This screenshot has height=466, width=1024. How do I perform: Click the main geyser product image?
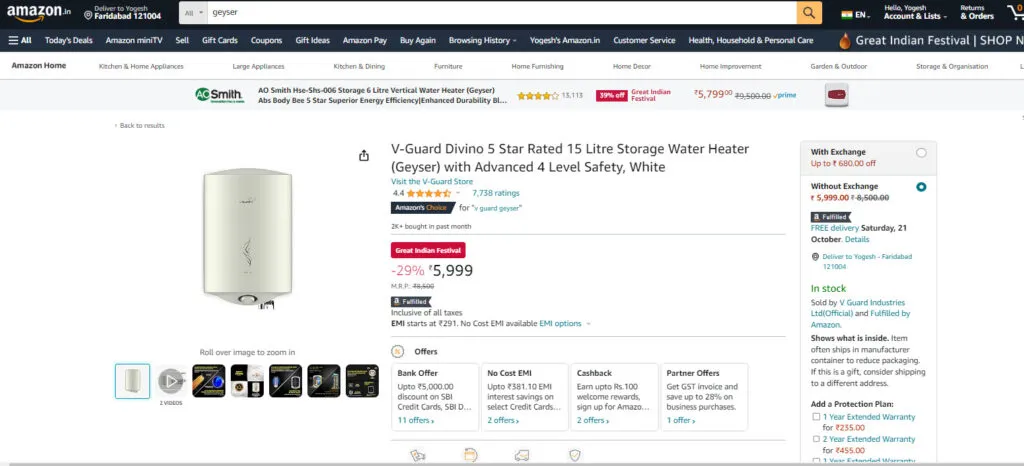(x=247, y=238)
